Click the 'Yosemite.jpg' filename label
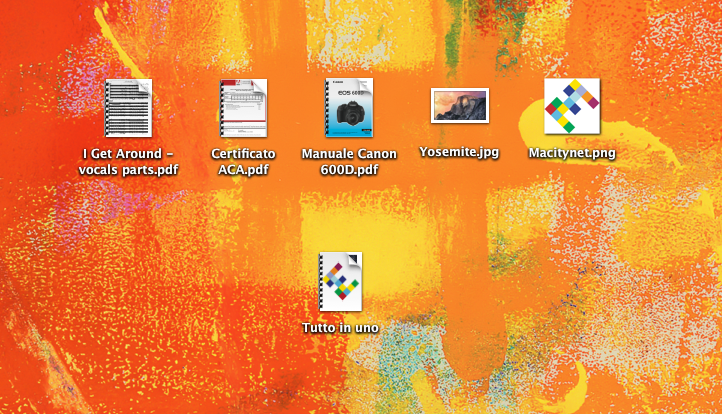722x414 pixels. point(459,152)
